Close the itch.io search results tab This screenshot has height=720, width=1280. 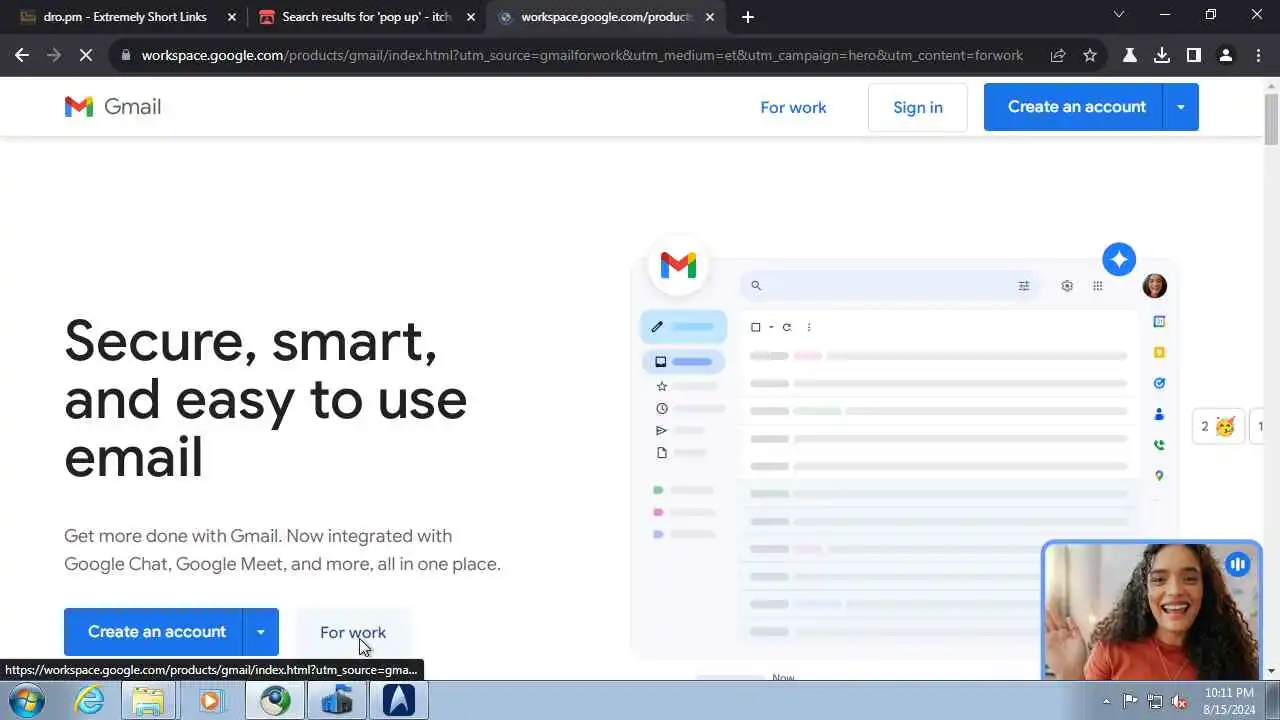471,17
